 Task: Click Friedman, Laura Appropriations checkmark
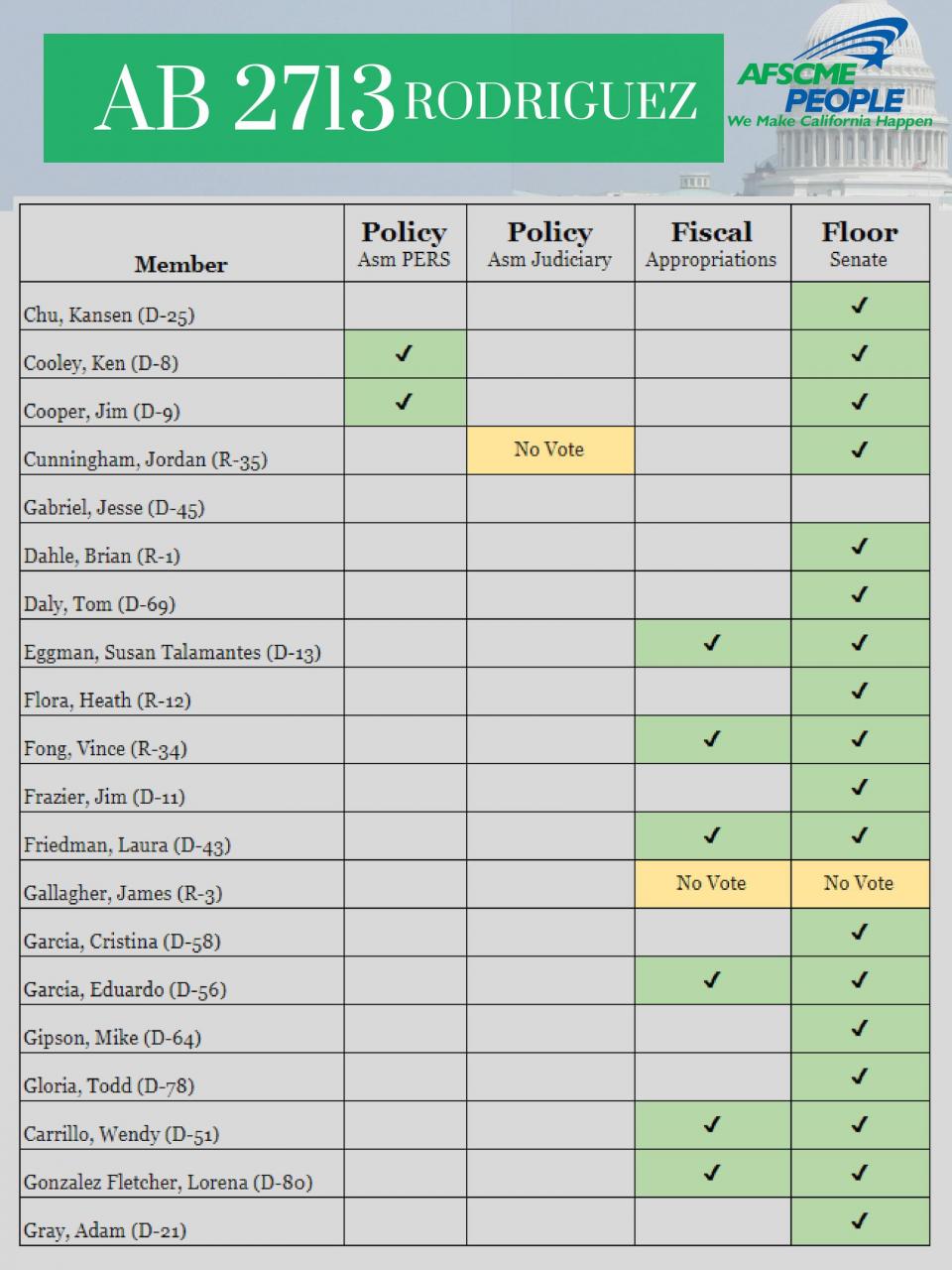[x=711, y=835]
